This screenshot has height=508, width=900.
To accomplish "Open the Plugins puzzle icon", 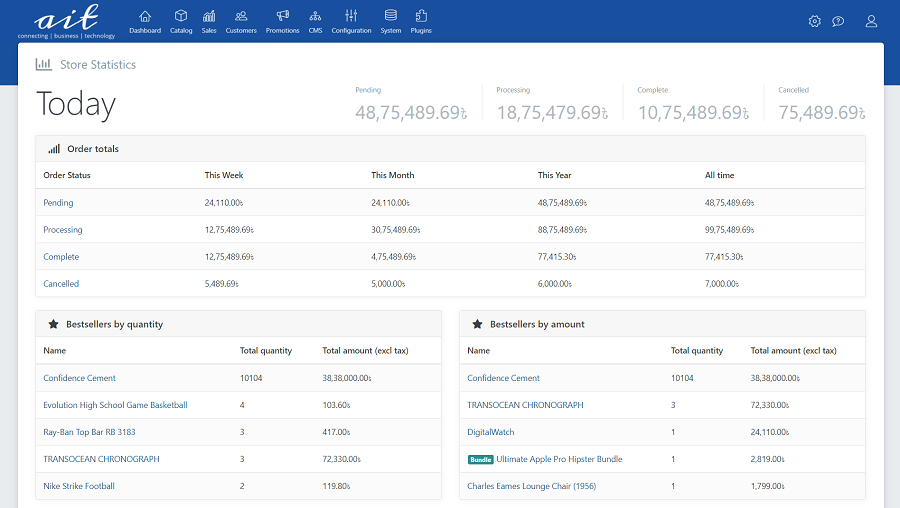I will [421, 16].
